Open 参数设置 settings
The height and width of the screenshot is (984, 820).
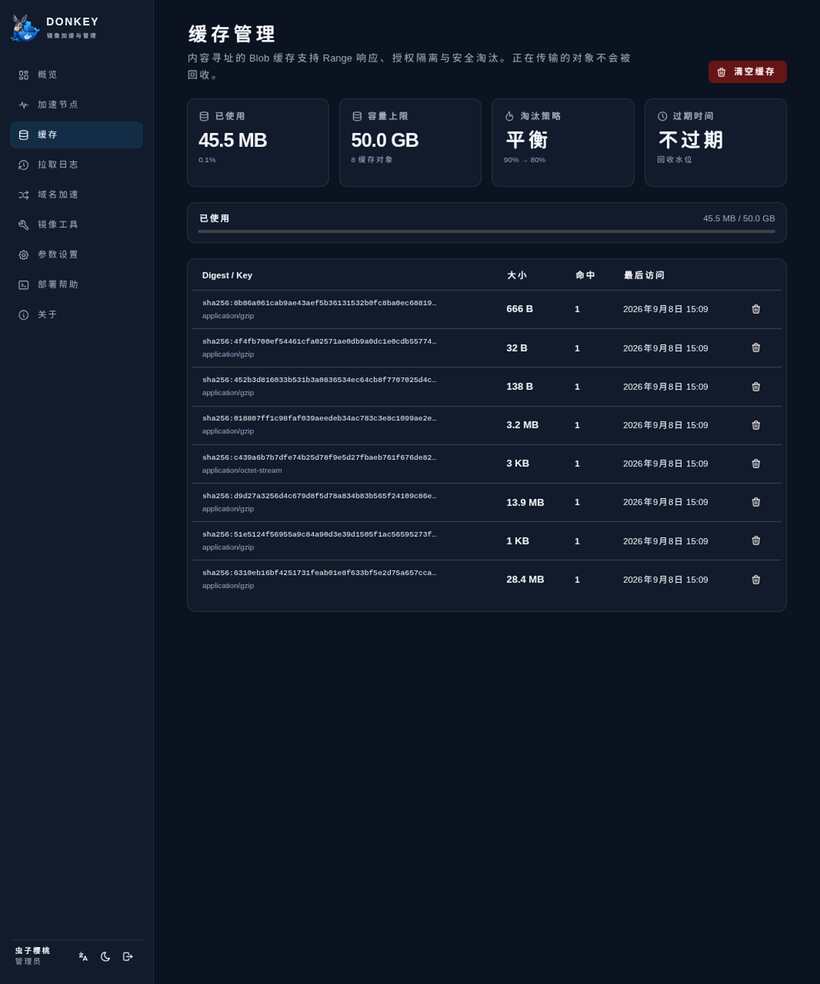pos(77,255)
